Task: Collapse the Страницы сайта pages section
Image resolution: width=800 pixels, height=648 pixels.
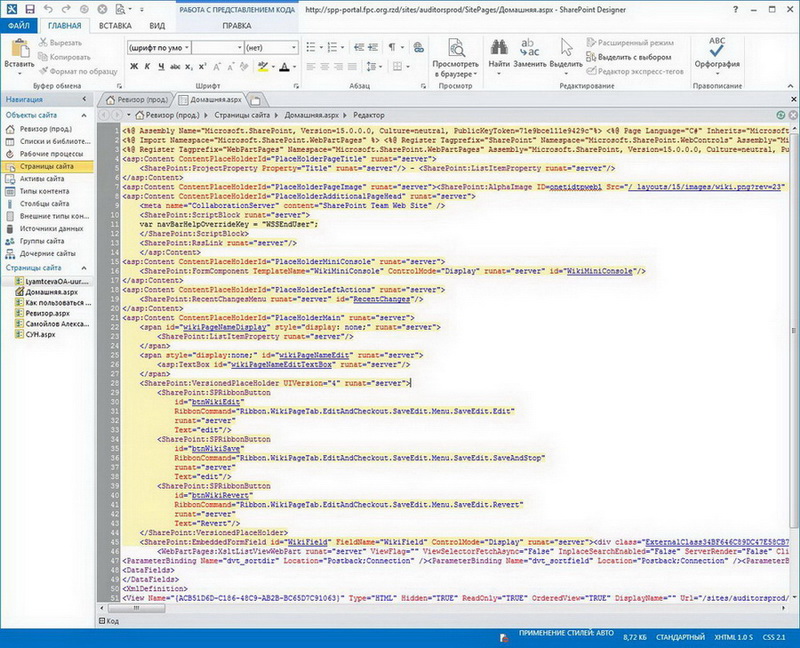Action: click(x=84, y=268)
